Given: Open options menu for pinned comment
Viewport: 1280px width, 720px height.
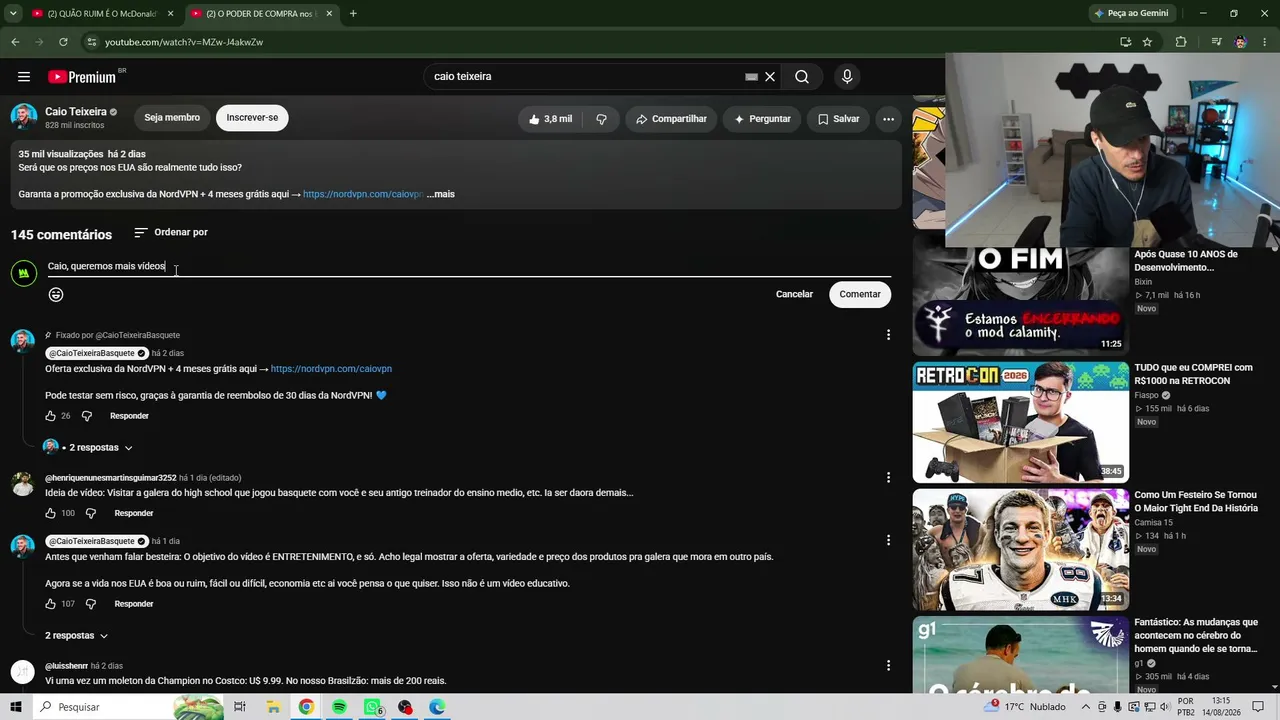Looking at the screenshot, I should coord(888,335).
